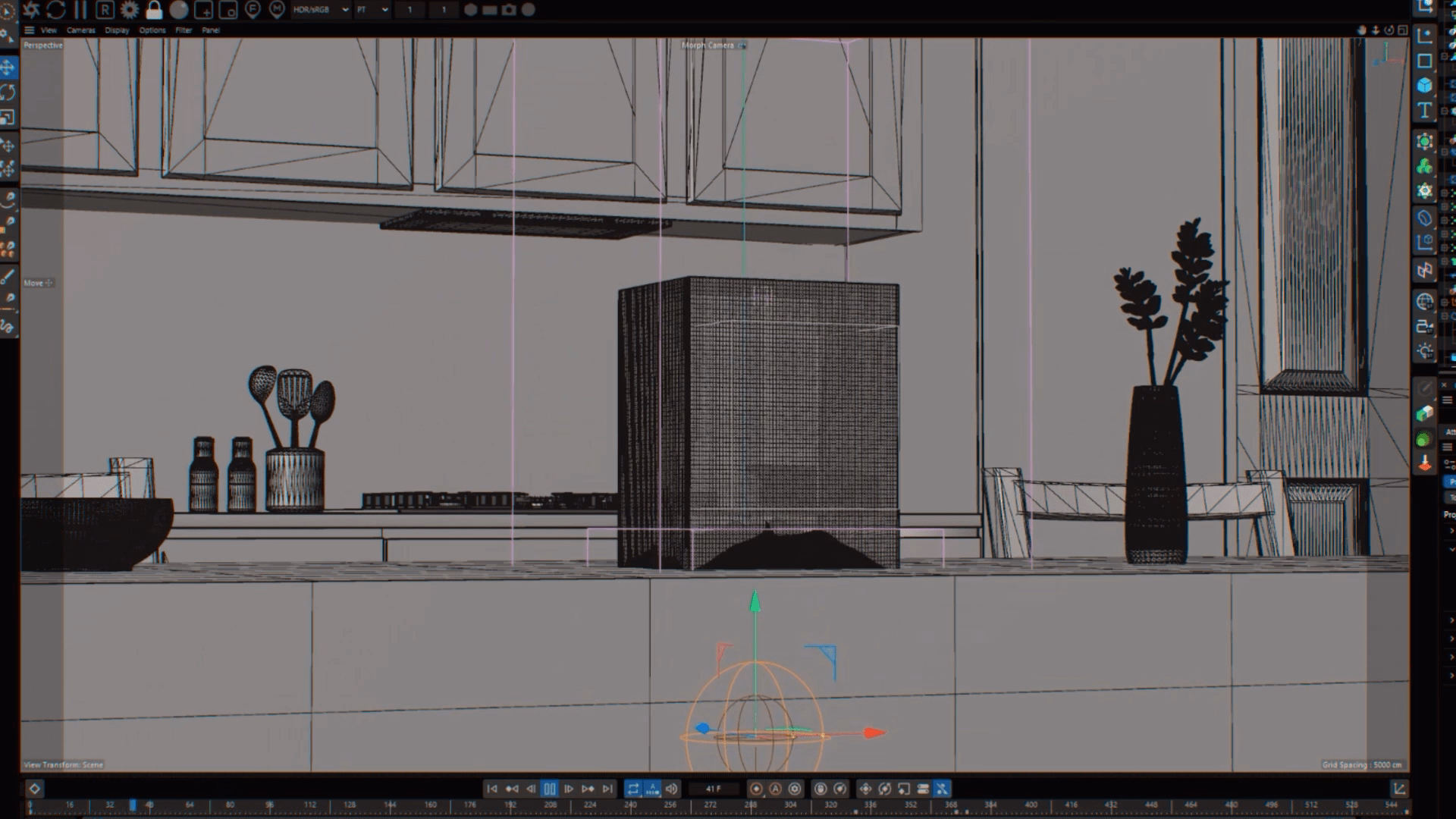Click frame 288 on the timeline ruler

pyautogui.click(x=751, y=805)
